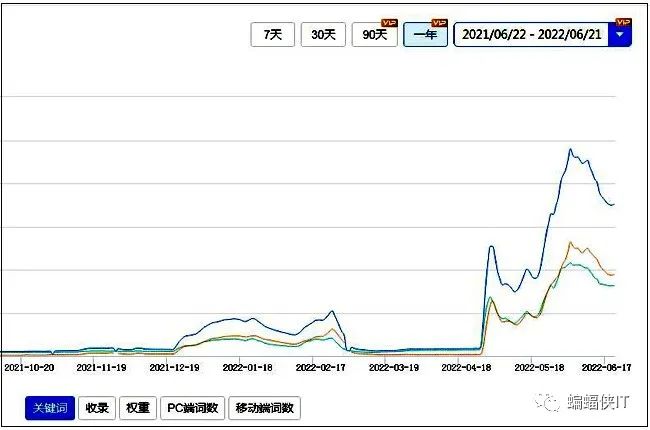View the PC端词数 tab

pos(192,408)
